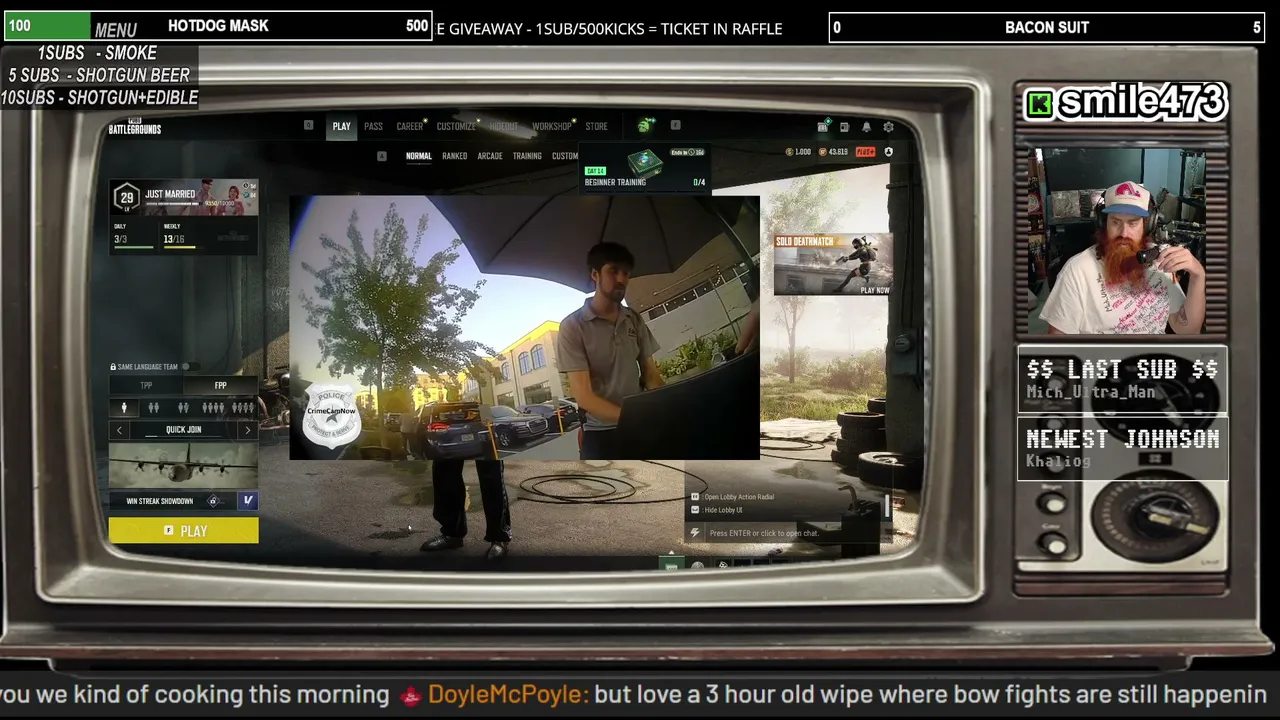Click the lightning chat icon
This screenshot has width=1280, height=720.
click(x=695, y=533)
